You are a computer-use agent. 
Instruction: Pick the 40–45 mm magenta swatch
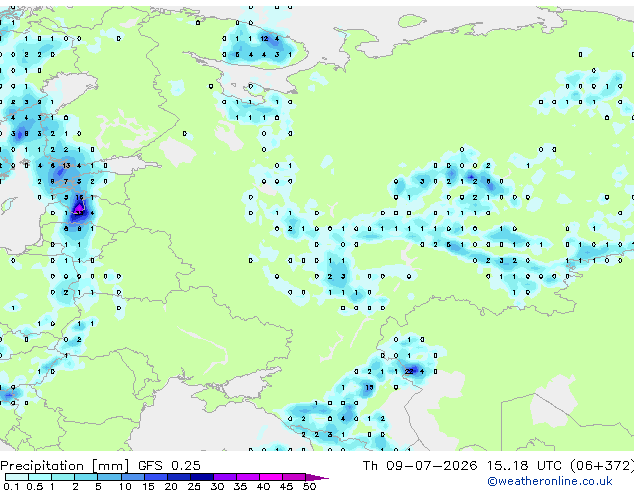pyautogui.click(x=271, y=477)
